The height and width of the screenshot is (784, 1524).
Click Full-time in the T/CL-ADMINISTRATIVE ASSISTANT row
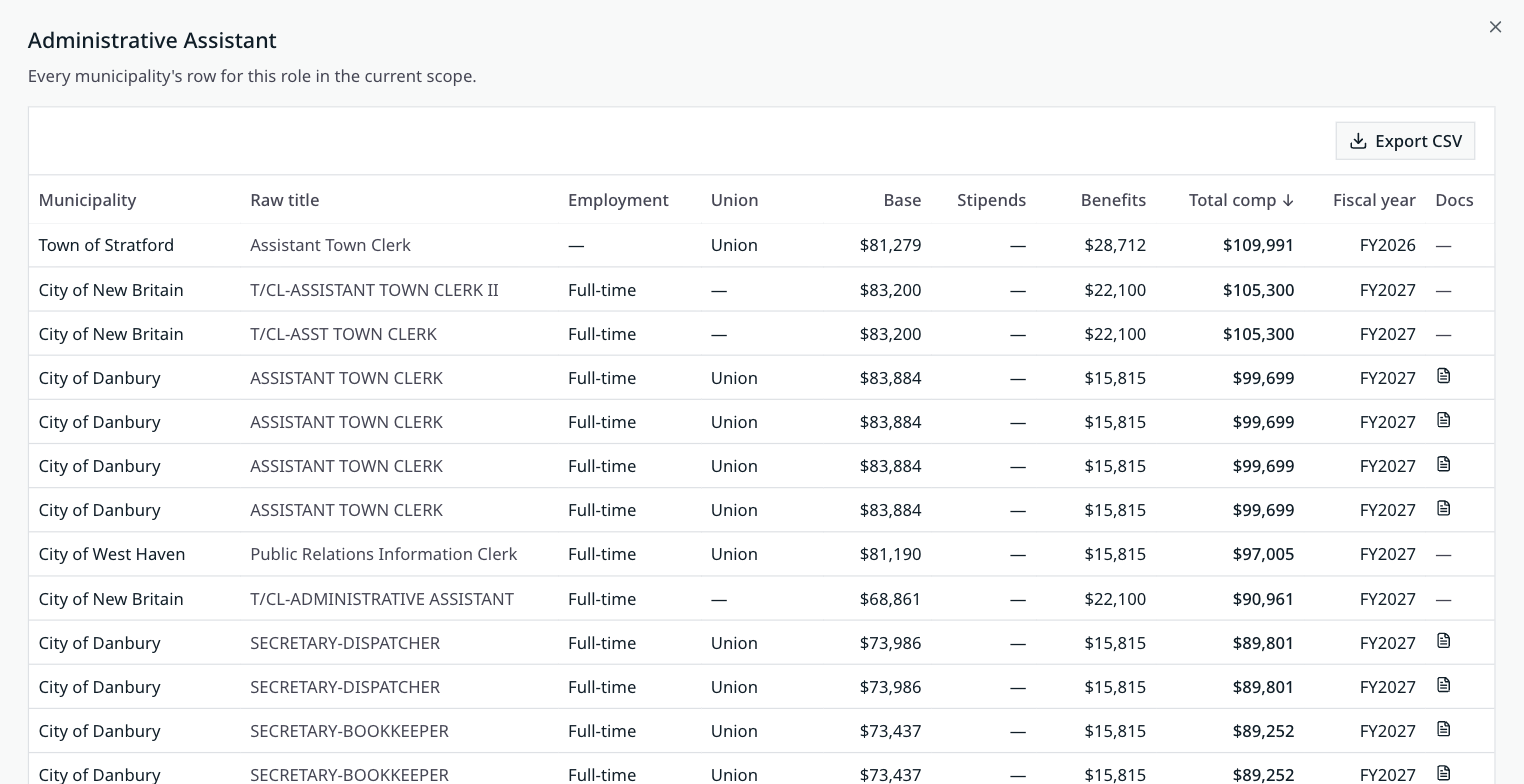(602, 599)
